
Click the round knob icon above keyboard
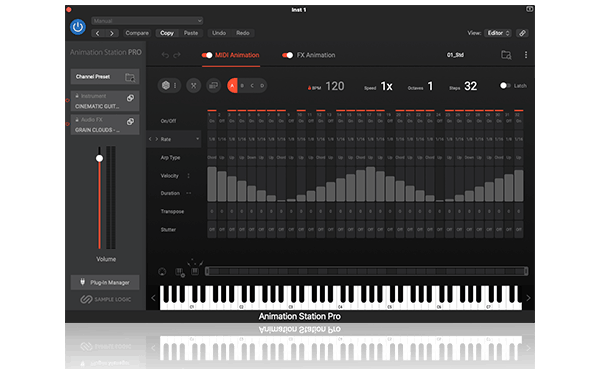(x=162, y=272)
